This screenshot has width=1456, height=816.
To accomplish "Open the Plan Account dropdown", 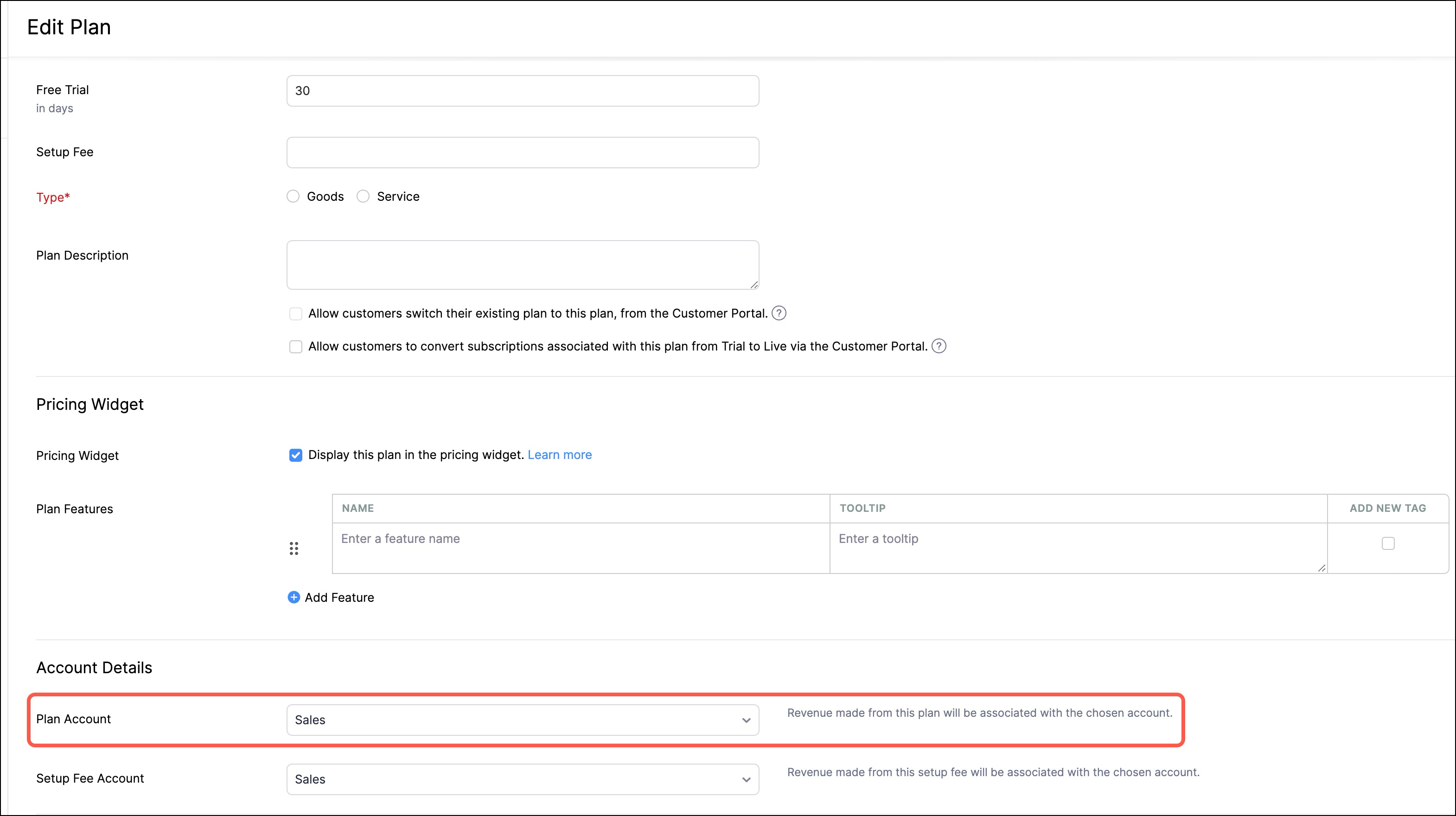I will [x=522, y=720].
